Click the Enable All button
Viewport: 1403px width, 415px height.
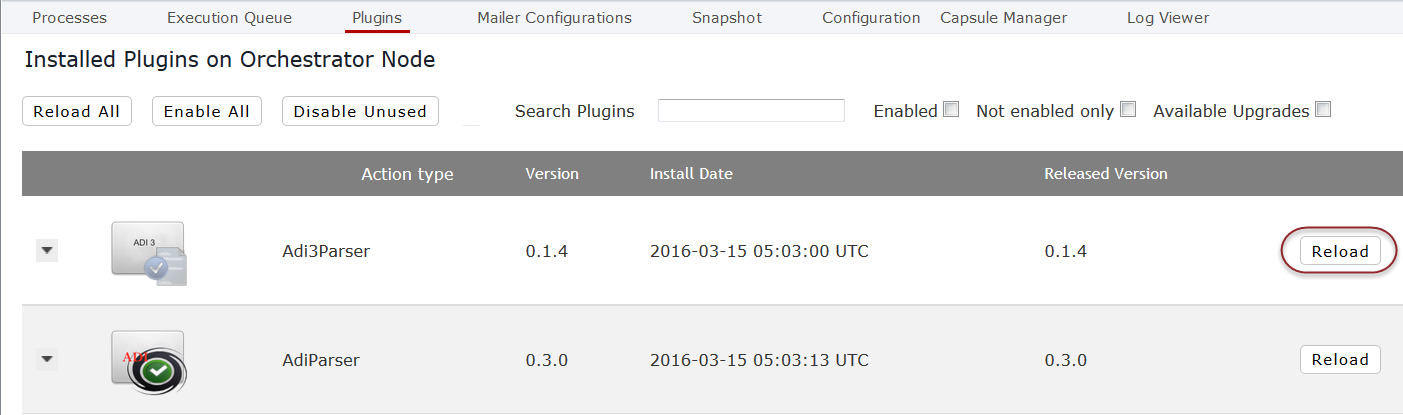(207, 112)
